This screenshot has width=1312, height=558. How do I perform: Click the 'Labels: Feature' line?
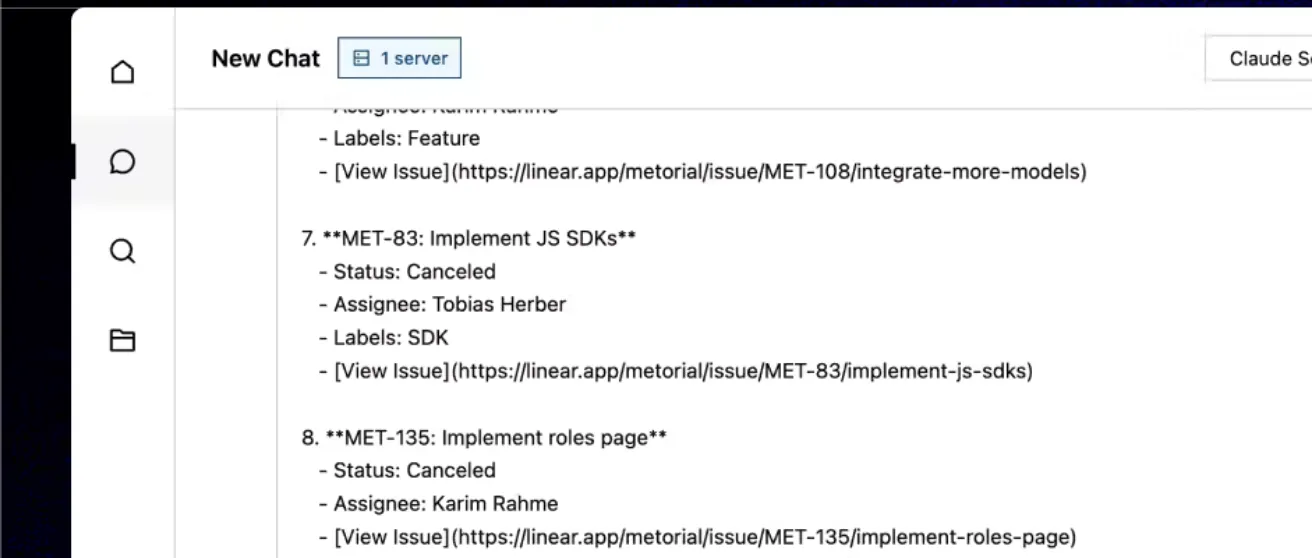[406, 139]
